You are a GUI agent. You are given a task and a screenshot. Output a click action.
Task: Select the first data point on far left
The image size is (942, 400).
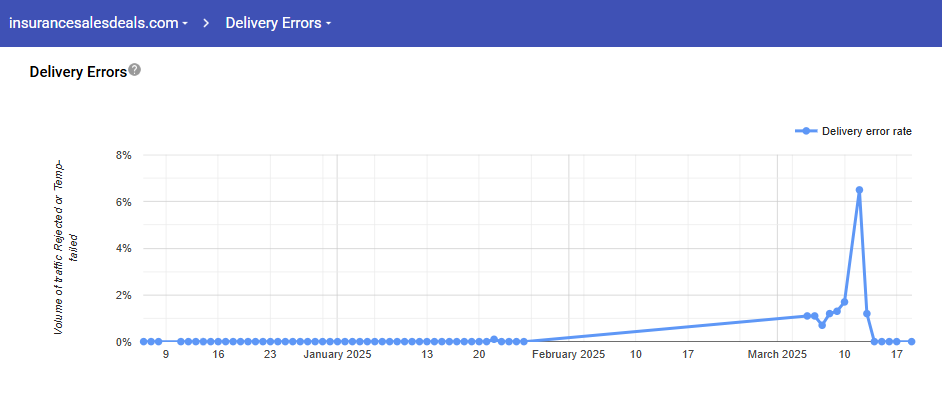tap(144, 342)
